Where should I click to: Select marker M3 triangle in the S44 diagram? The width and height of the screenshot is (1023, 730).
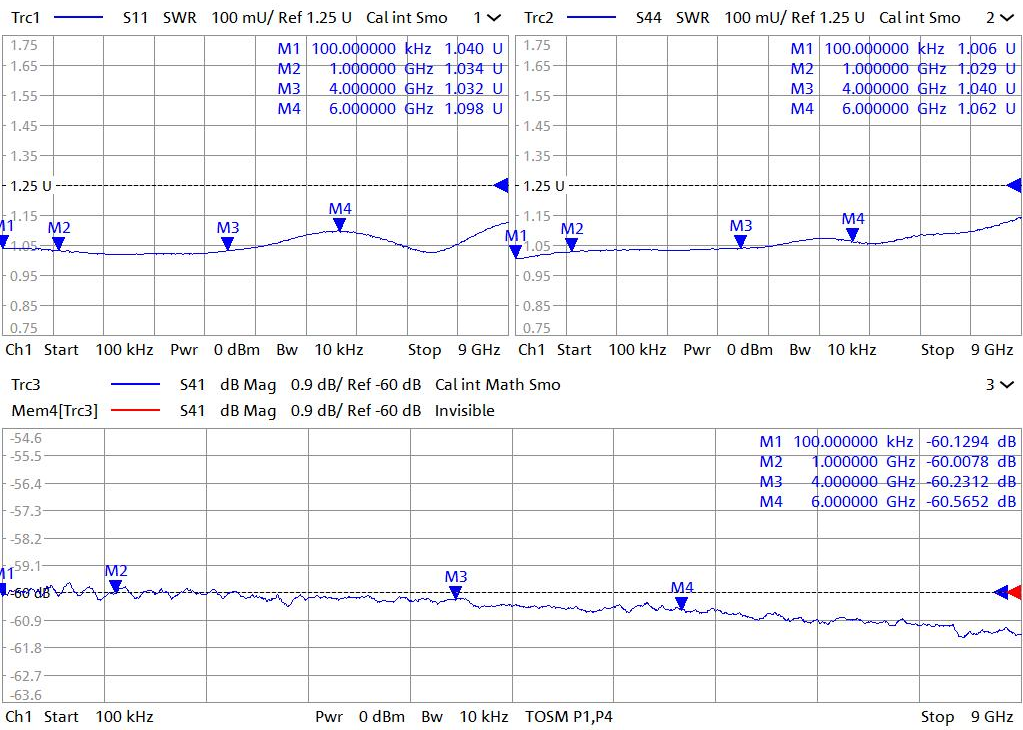point(740,240)
